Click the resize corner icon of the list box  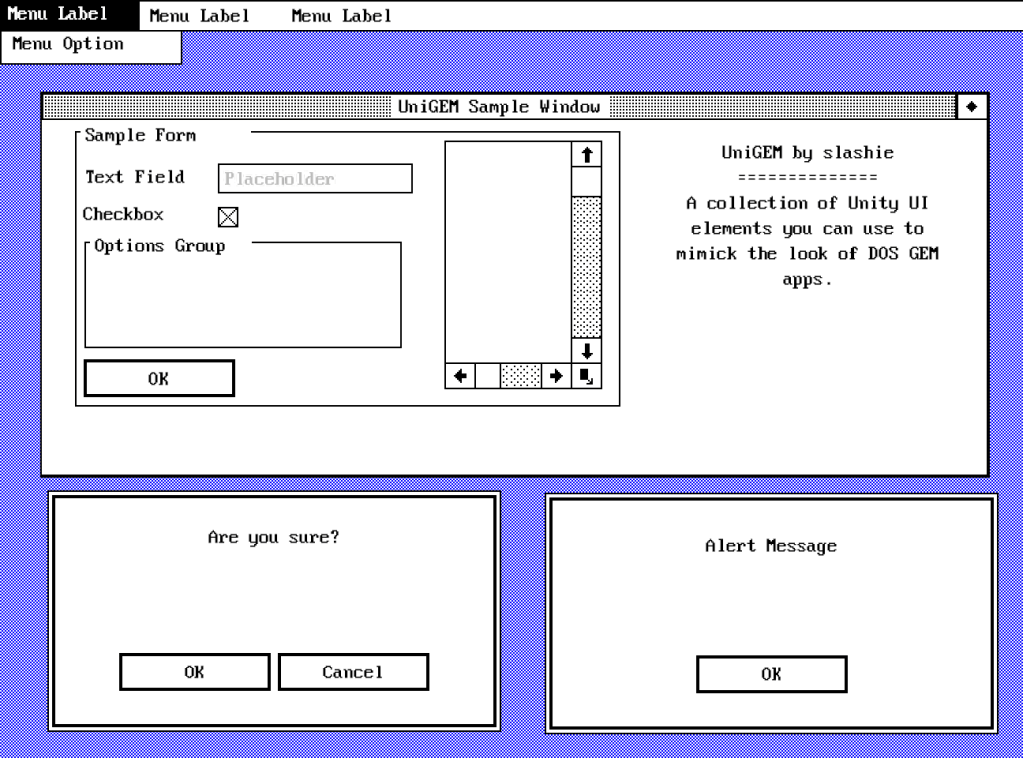[x=587, y=376]
